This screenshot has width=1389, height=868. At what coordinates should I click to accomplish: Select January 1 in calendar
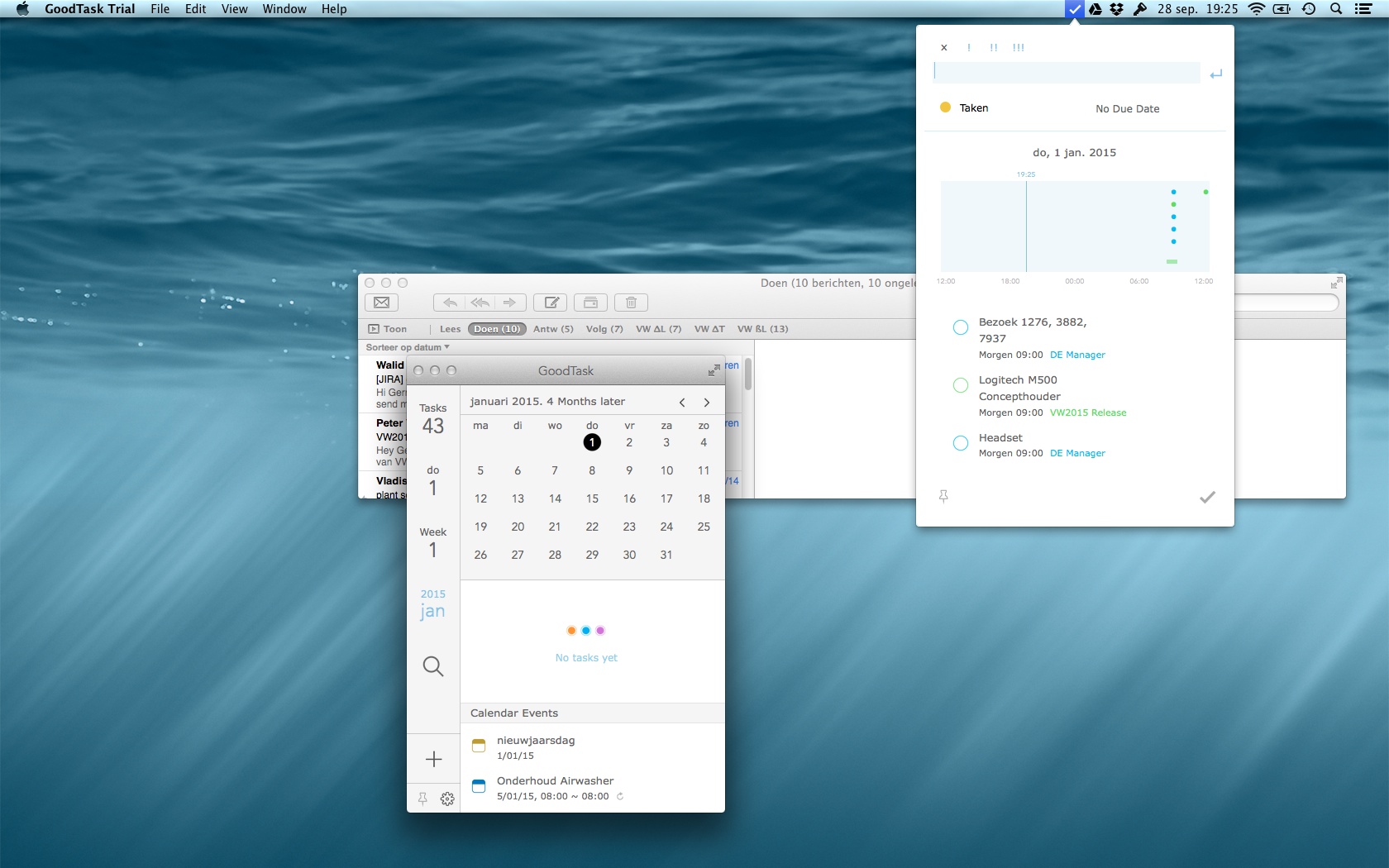(592, 442)
